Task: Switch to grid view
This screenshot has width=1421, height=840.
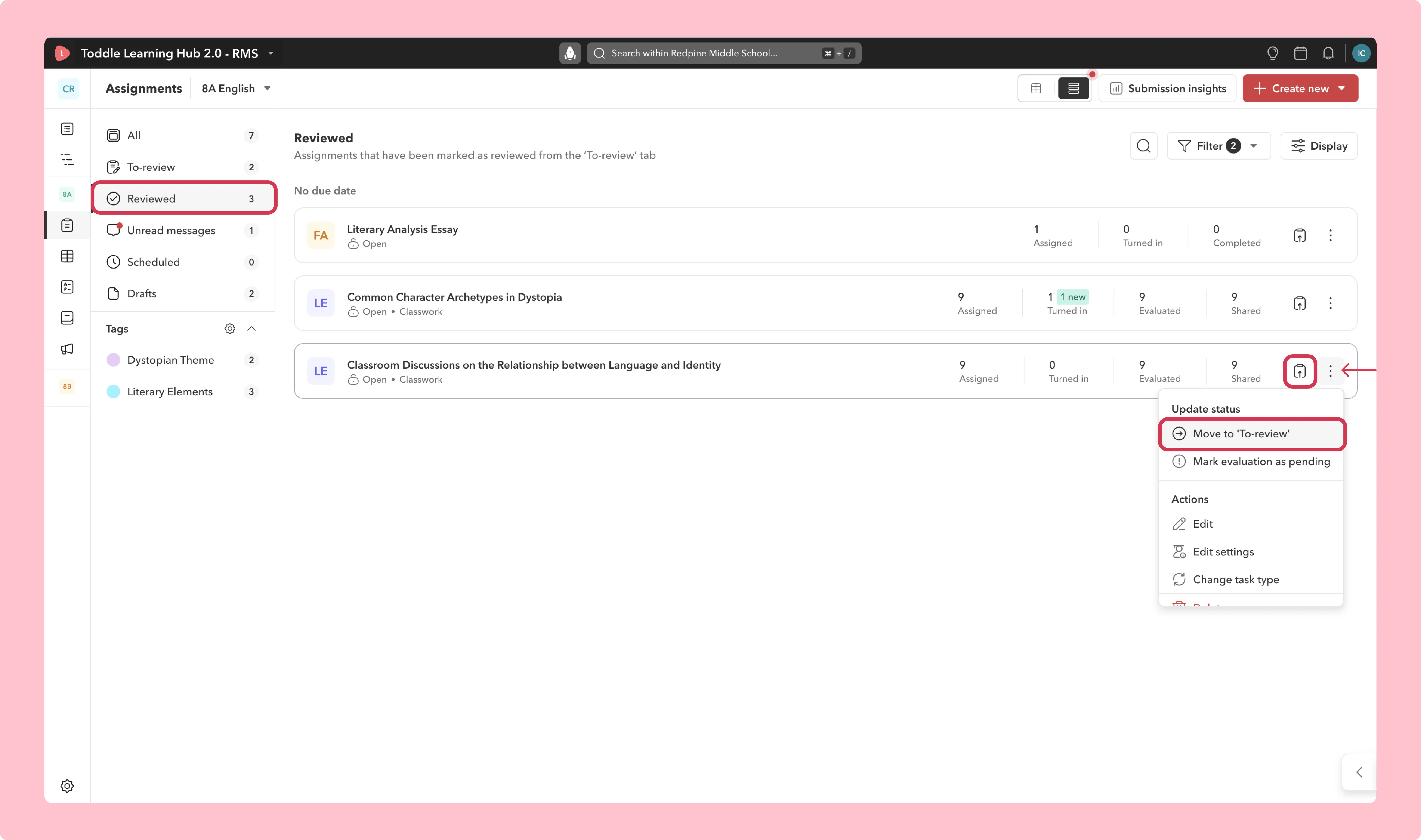Action: (x=1036, y=88)
